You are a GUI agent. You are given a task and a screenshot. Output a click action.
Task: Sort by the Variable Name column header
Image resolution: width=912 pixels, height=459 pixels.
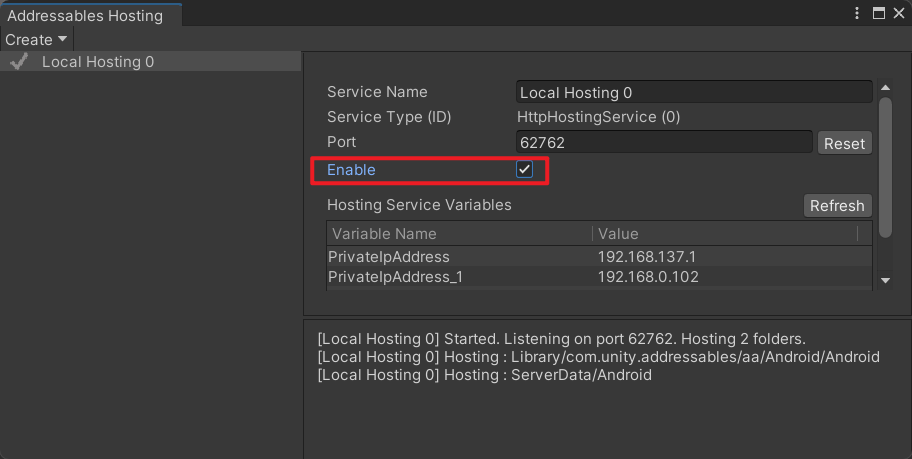tap(459, 234)
